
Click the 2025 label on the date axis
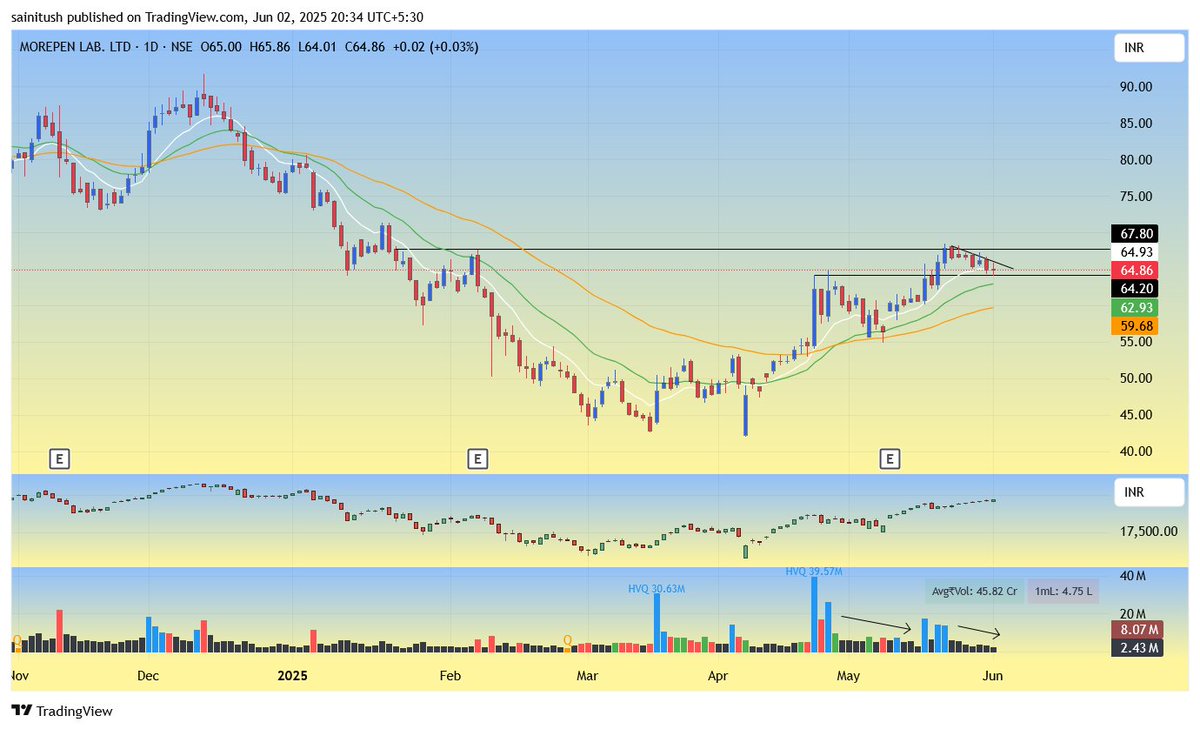[x=291, y=676]
